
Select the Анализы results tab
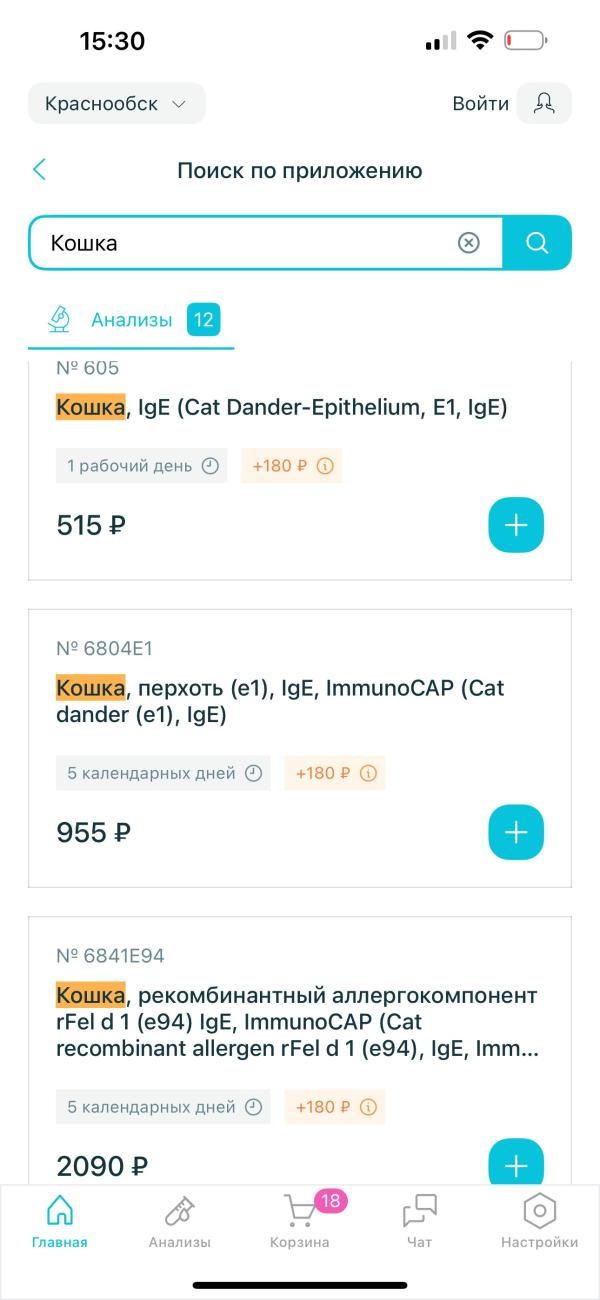click(132, 321)
